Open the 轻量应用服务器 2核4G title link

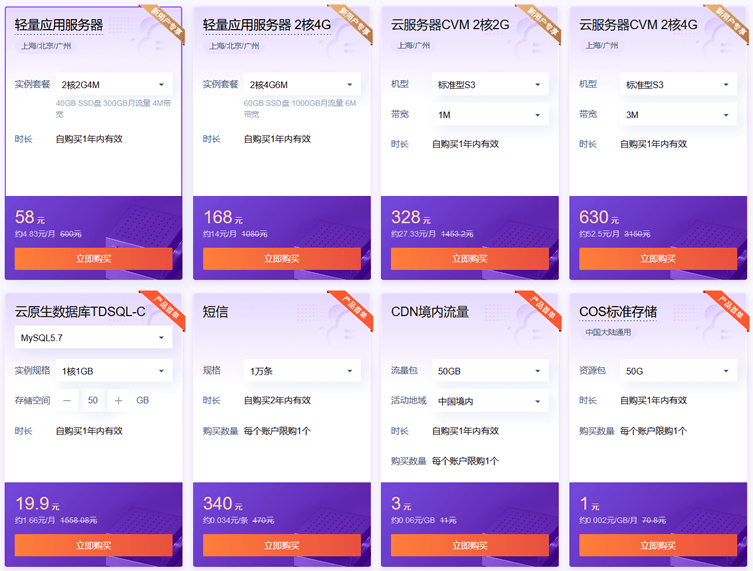[267, 25]
